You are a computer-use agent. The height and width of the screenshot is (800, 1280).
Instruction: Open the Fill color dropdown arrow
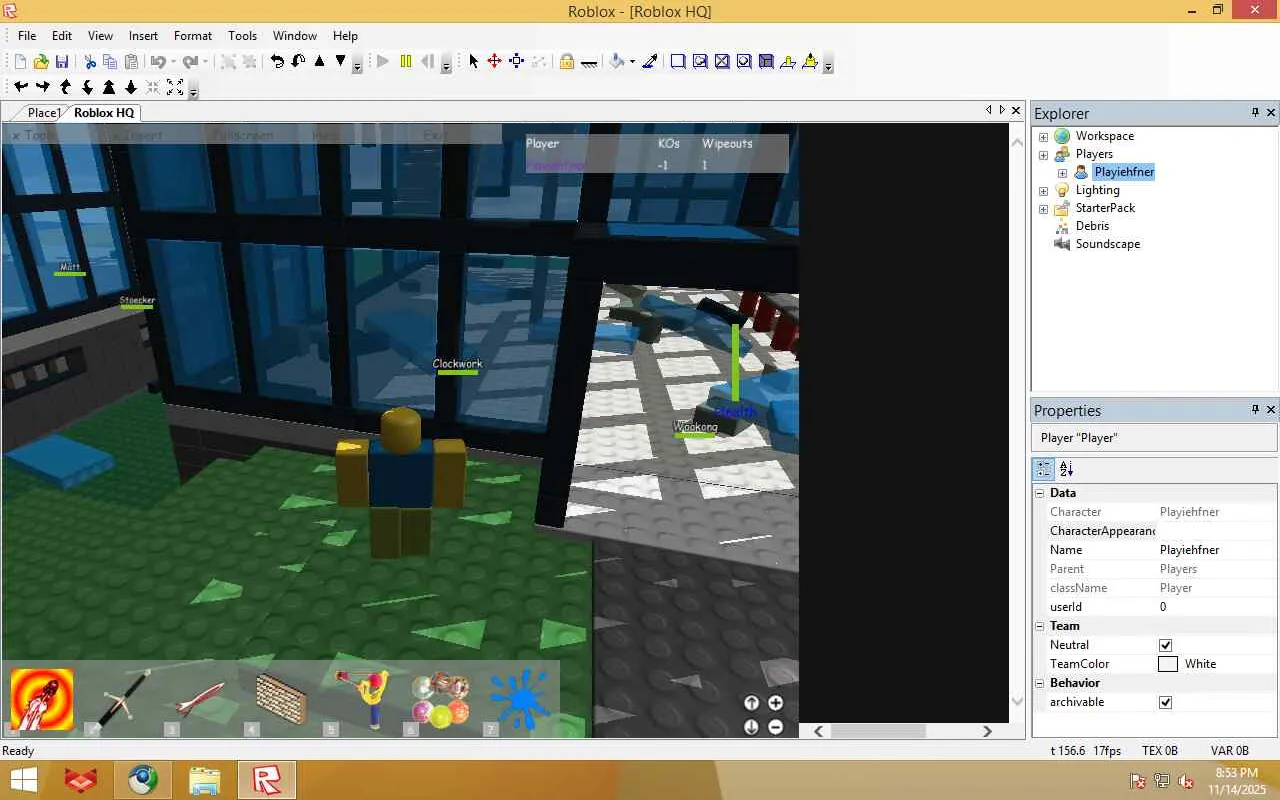(632, 62)
